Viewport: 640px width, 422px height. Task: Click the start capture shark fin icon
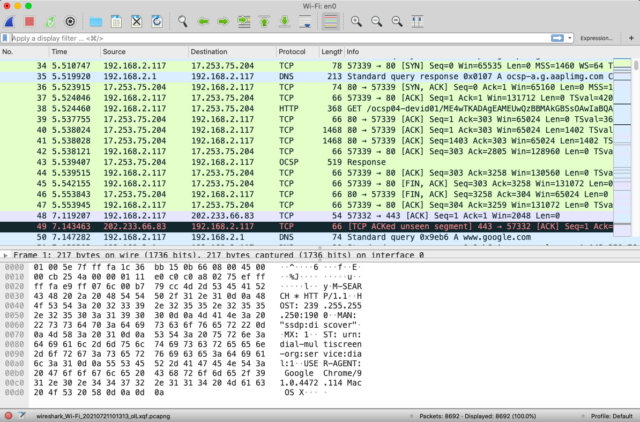9,21
